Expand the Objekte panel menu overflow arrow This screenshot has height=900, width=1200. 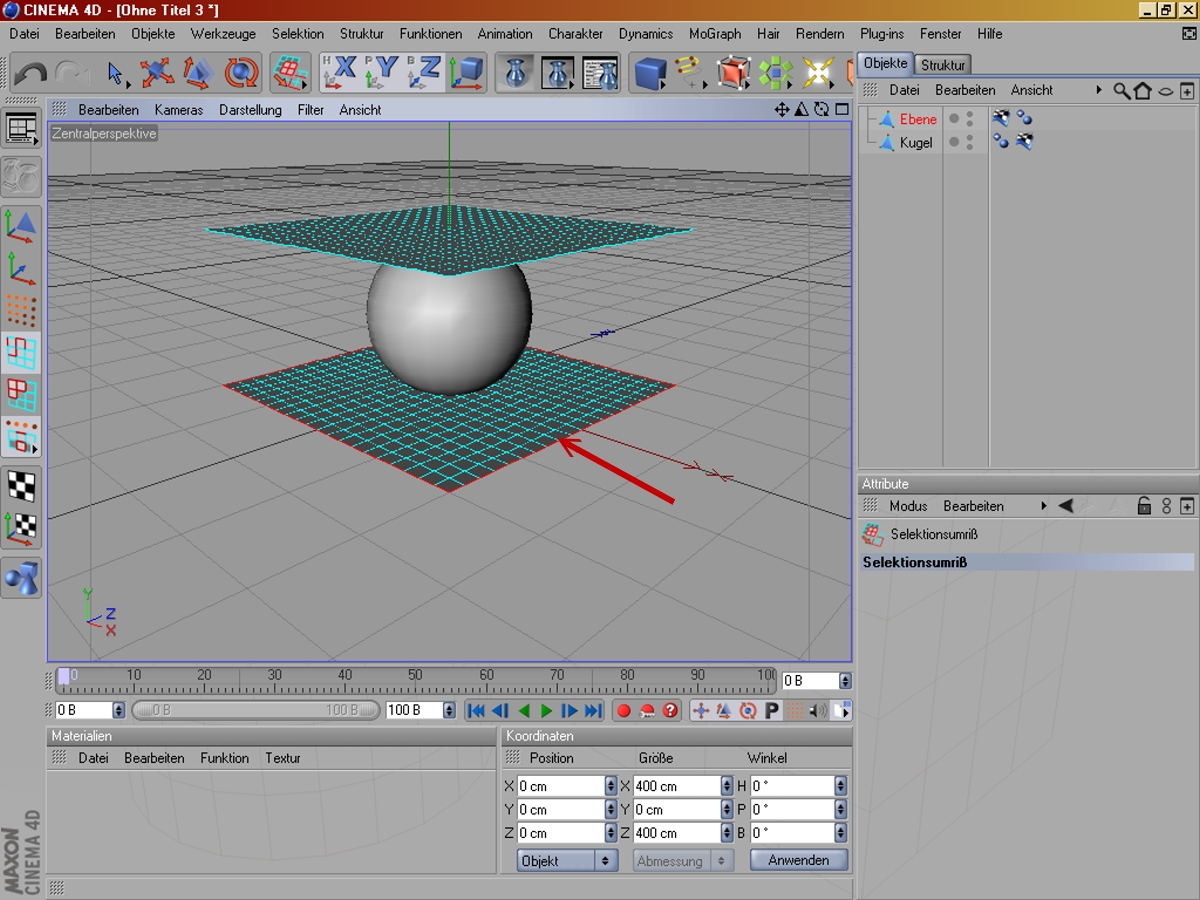tap(1099, 90)
